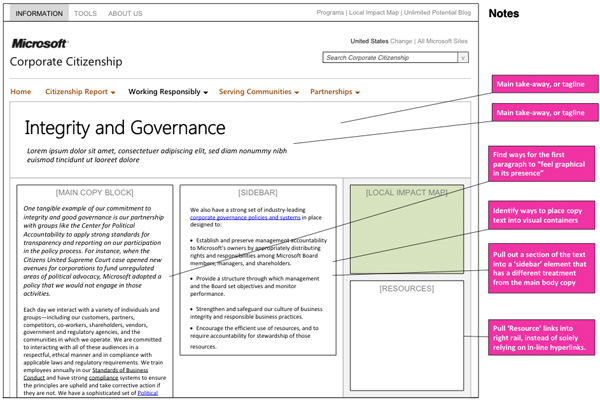This screenshot has height=402, width=600.
Task: Expand the Working Responsibly menu
Action: point(168,92)
